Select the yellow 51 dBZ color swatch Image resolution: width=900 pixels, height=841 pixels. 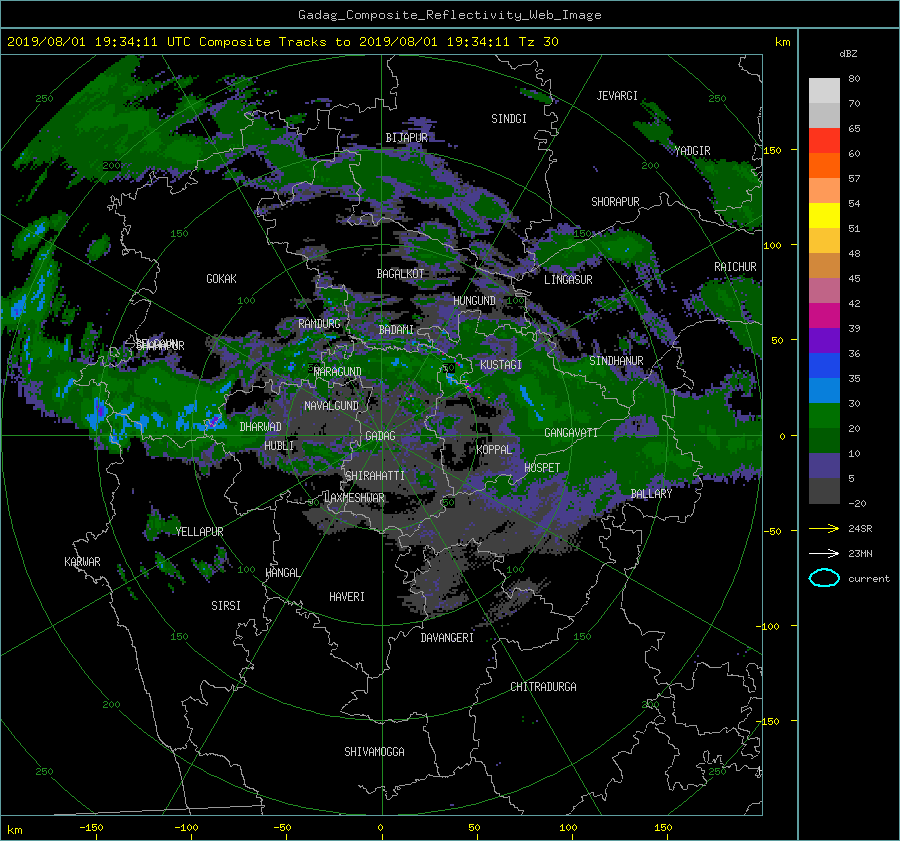point(824,216)
